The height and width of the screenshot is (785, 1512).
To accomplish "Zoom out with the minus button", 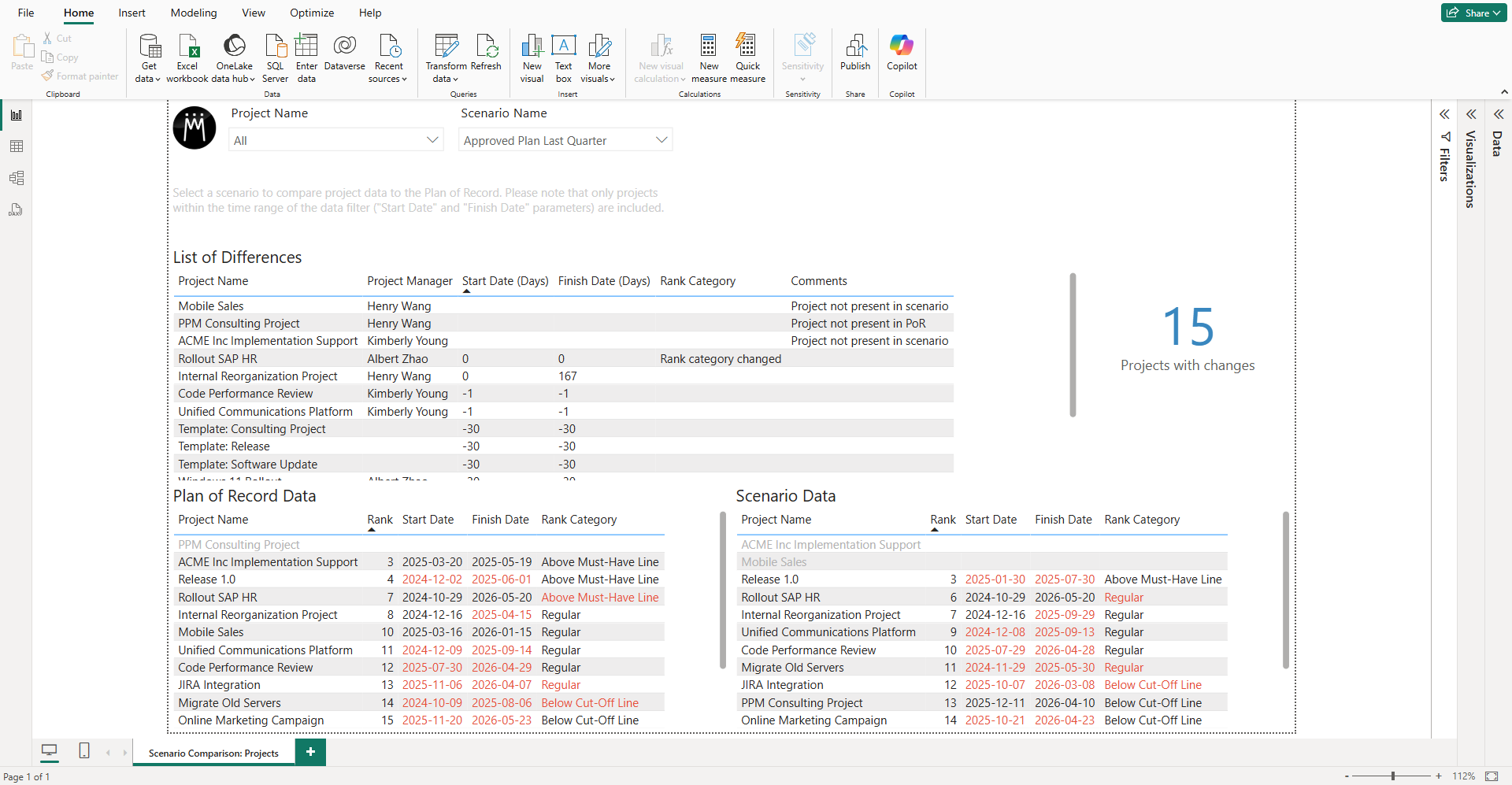I will tap(1347, 776).
